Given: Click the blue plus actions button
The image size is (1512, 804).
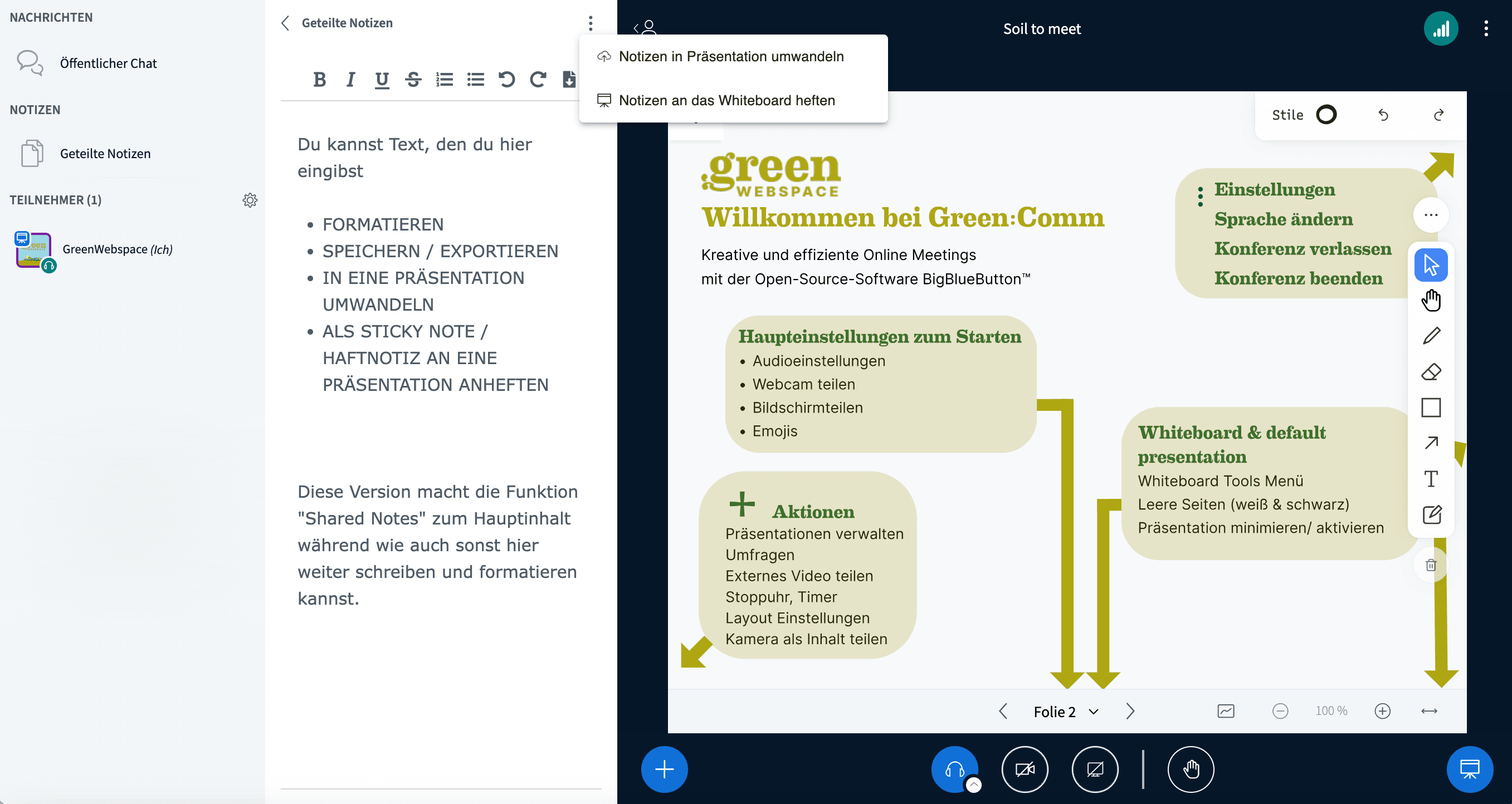Looking at the screenshot, I should coord(664,769).
